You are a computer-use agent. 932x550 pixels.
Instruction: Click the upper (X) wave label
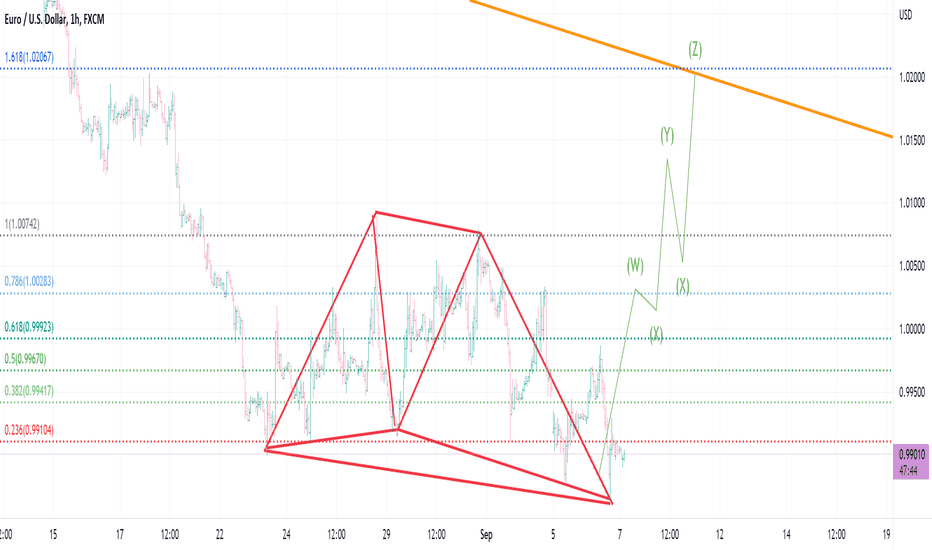click(x=682, y=287)
